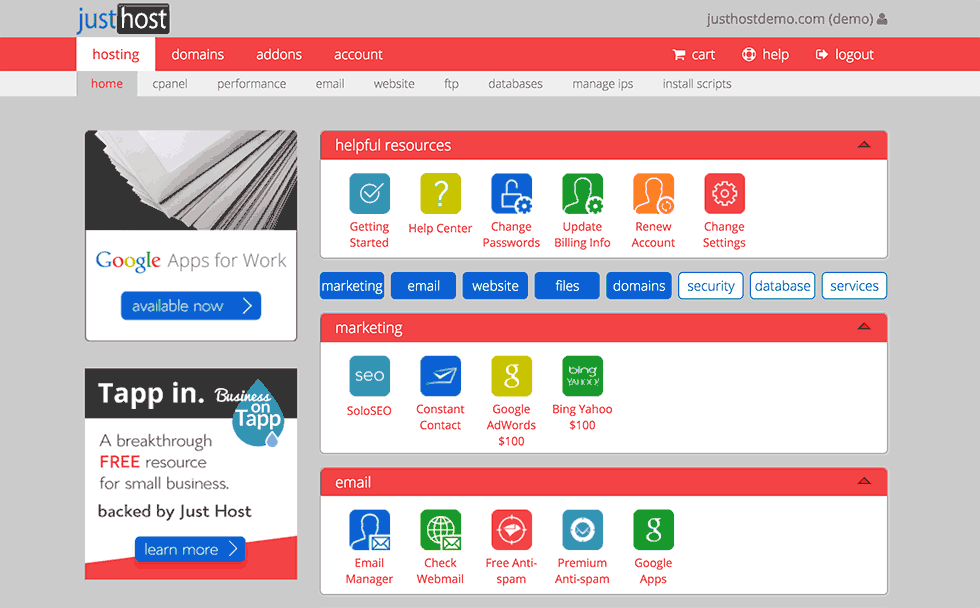
Task: Open the install scripts sub-tab
Action: click(697, 84)
